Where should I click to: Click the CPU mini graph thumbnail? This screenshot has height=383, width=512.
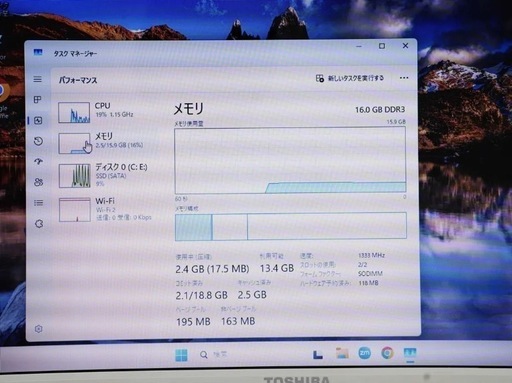(x=74, y=112)
